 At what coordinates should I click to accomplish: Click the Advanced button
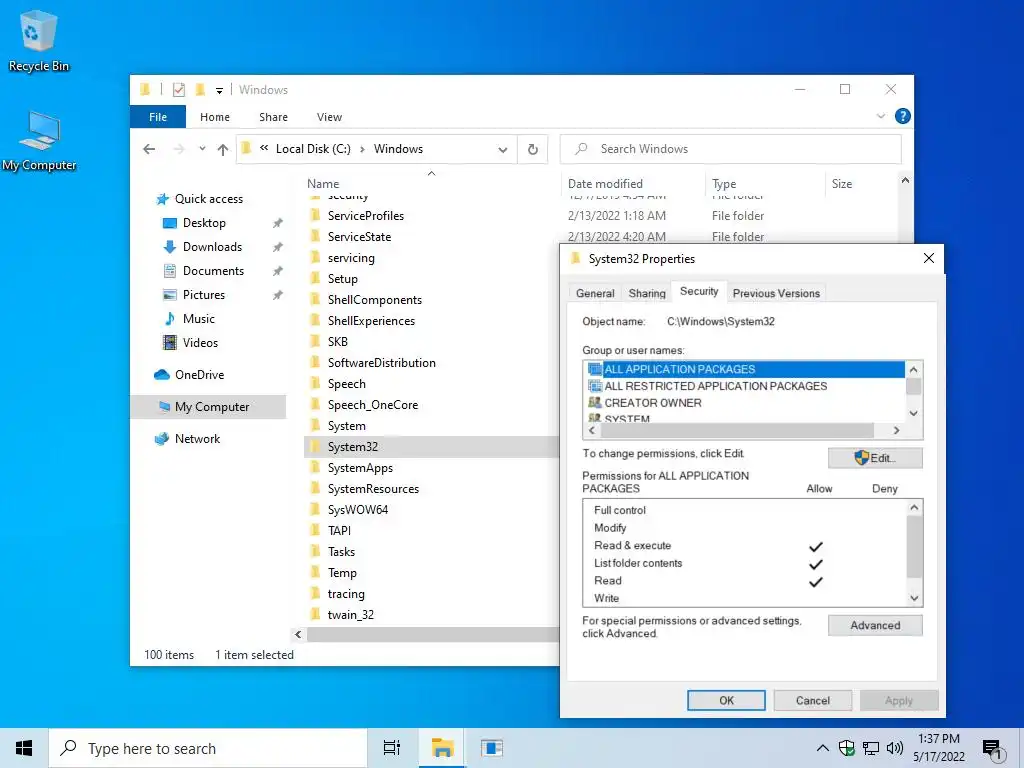click(x=875, y=626)
